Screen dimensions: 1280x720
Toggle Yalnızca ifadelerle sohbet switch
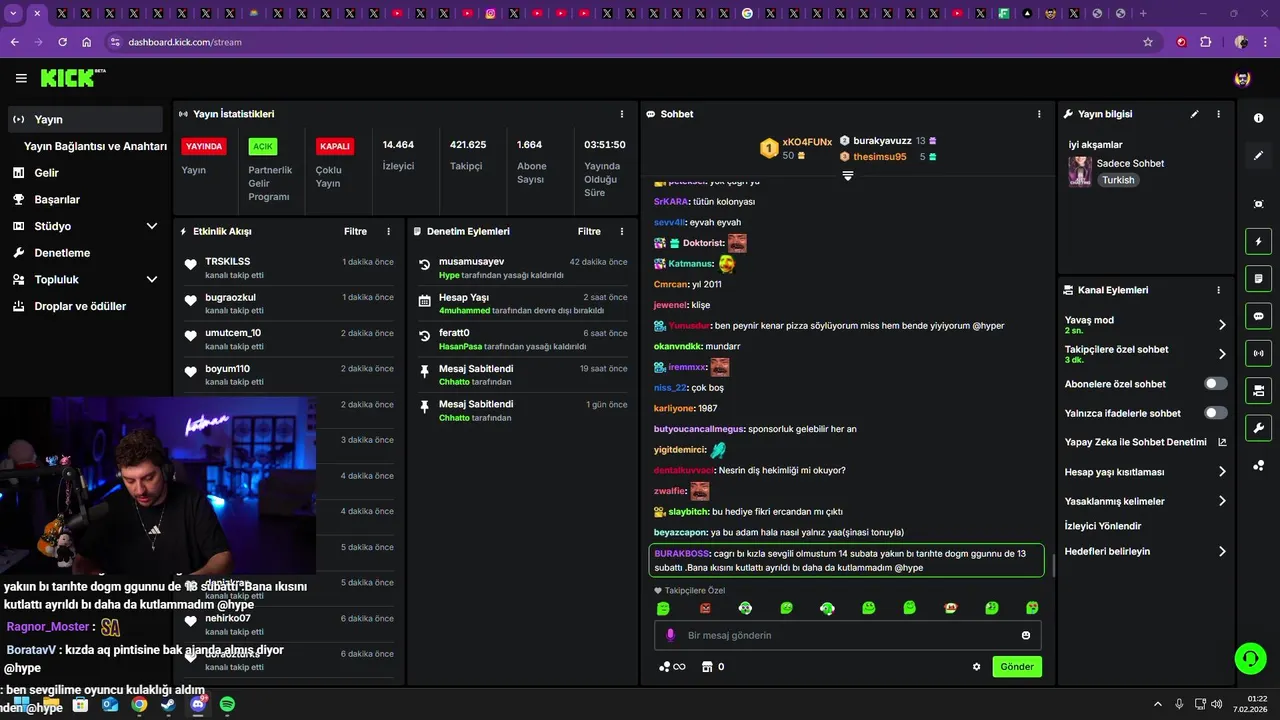point(1216,413)
